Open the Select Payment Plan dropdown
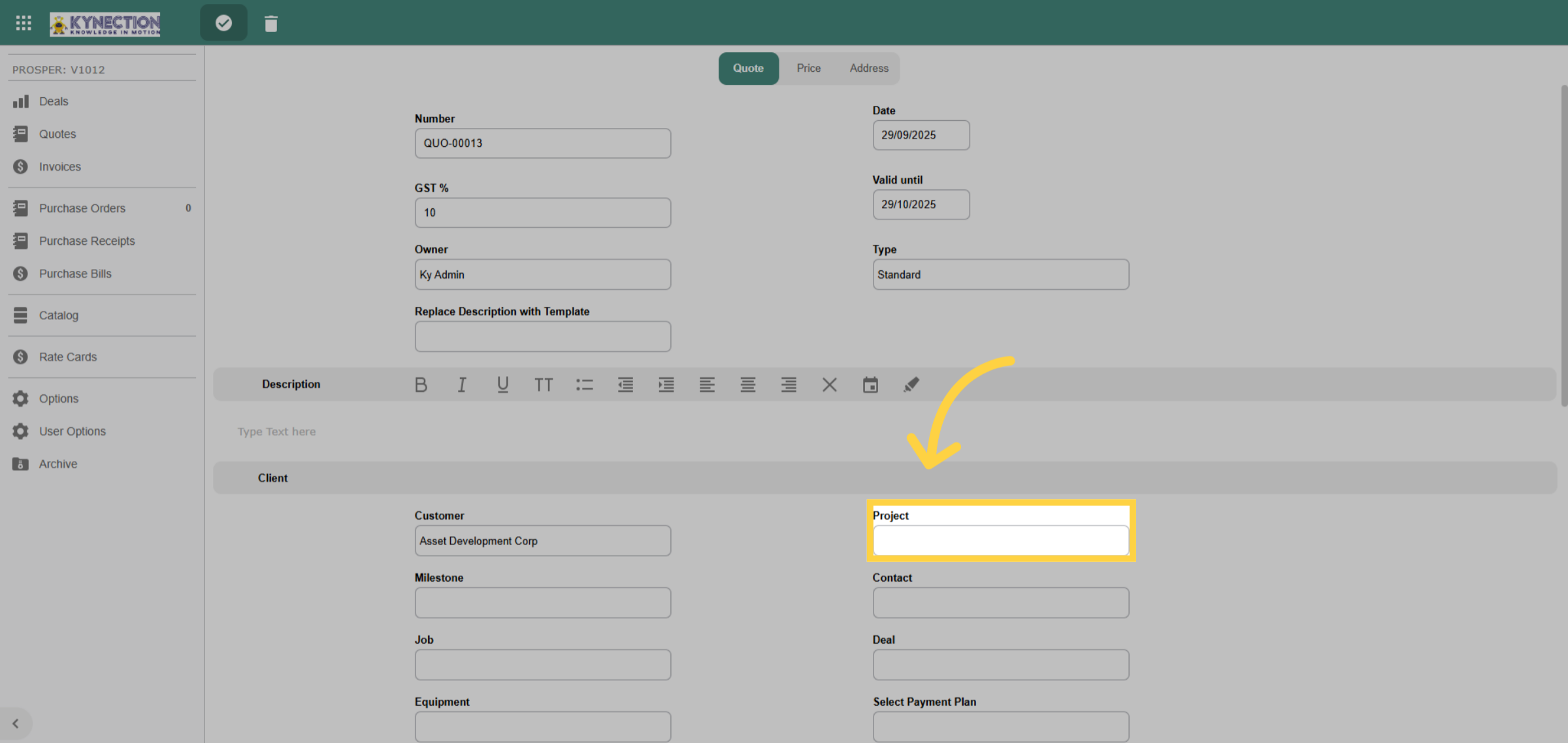1568x743 pixels. (1000, 726)
